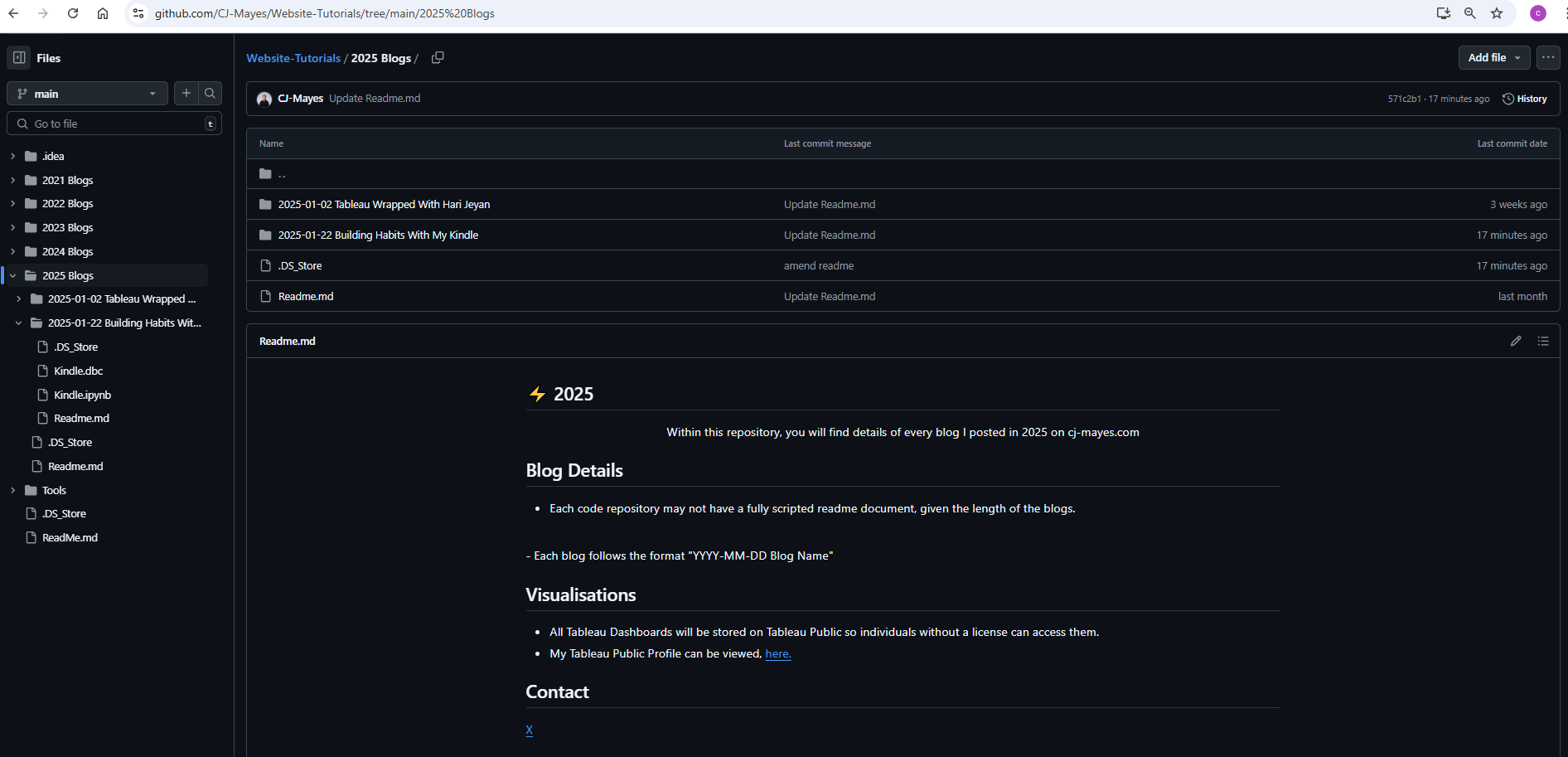Expand the 2024 Blogs folder
The height and width of the screenshot is (757, 1568).
(13, 251)
